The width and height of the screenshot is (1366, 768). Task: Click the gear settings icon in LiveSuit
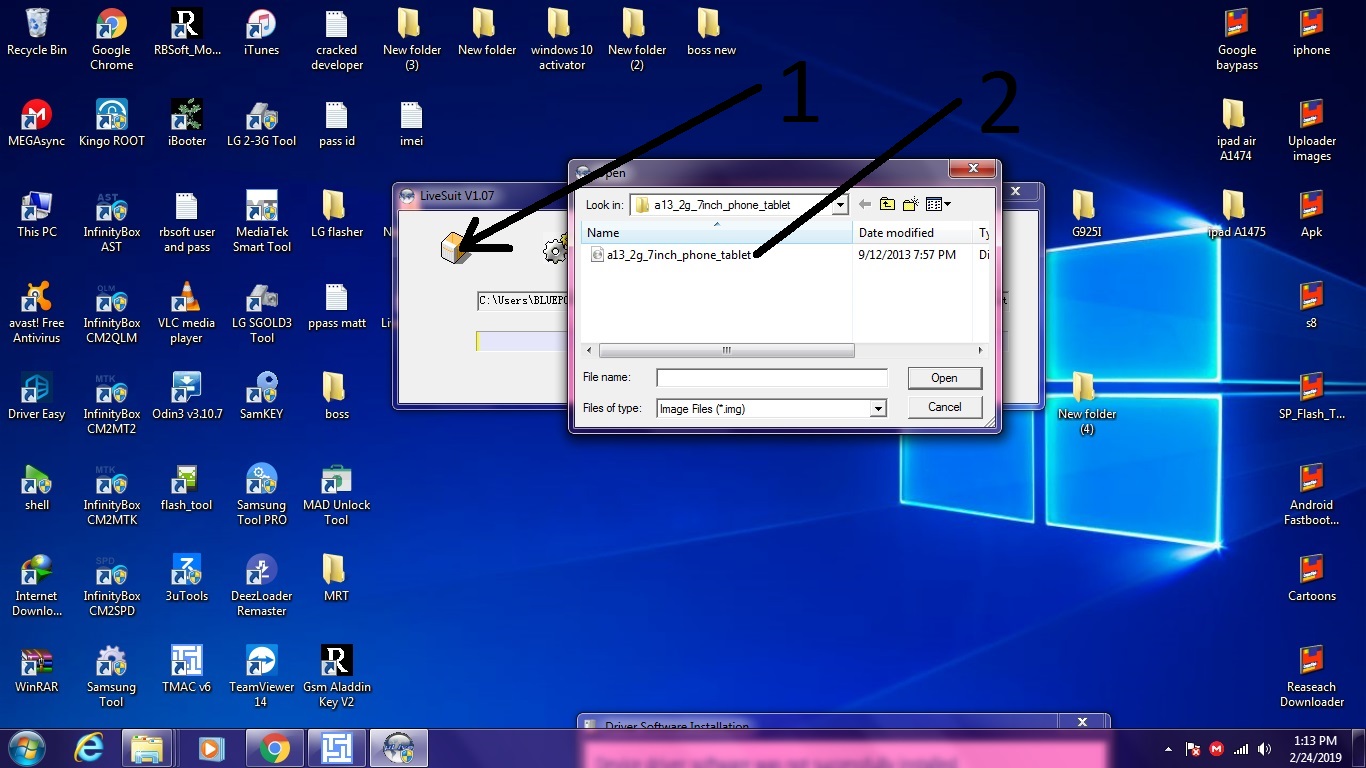(556, 251)
